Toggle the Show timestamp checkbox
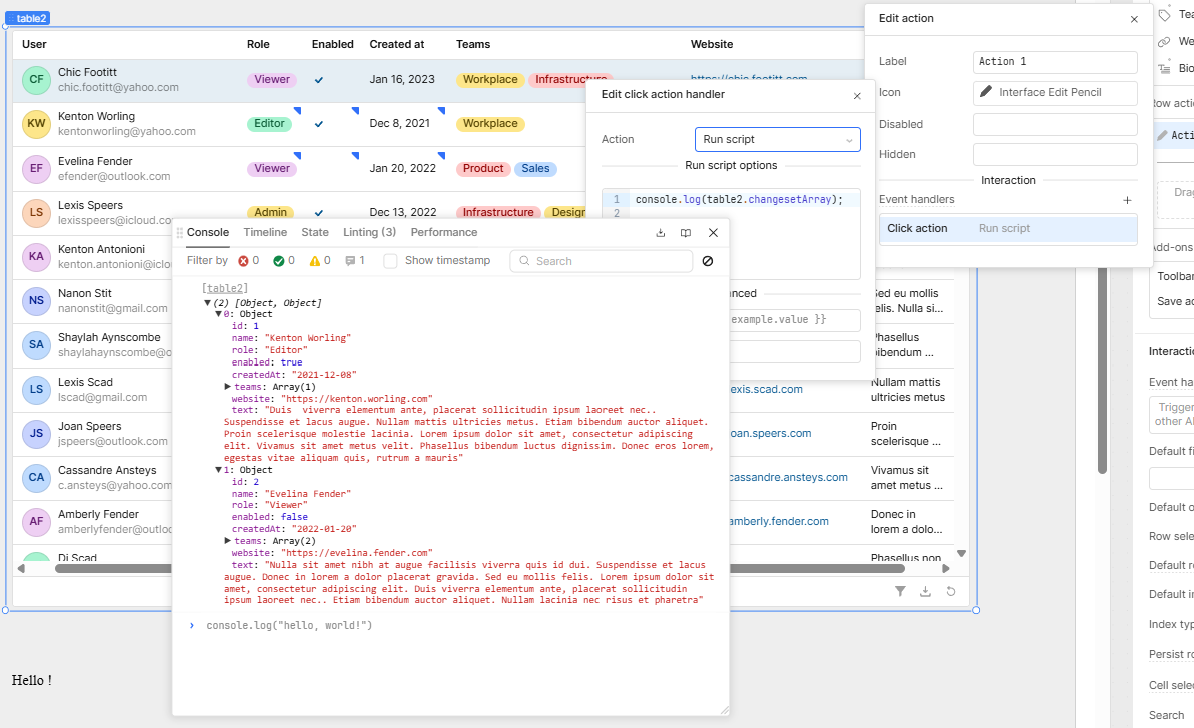 [390, 261]
